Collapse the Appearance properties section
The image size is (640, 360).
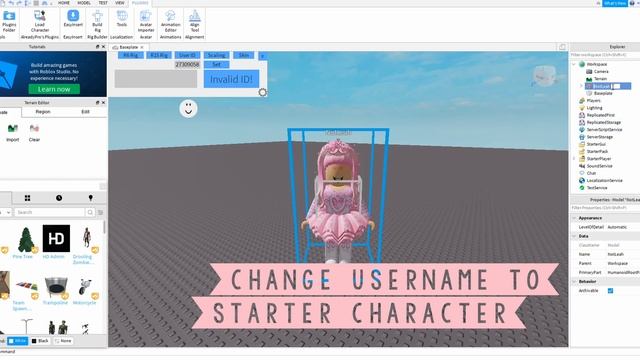point(574,218)
